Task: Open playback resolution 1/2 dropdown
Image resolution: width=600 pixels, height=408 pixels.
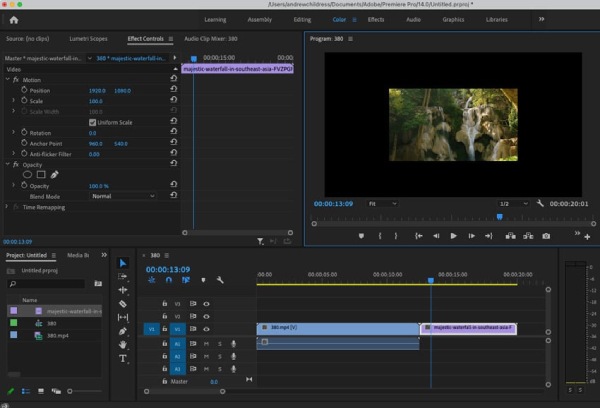Action: coord(514,204)
